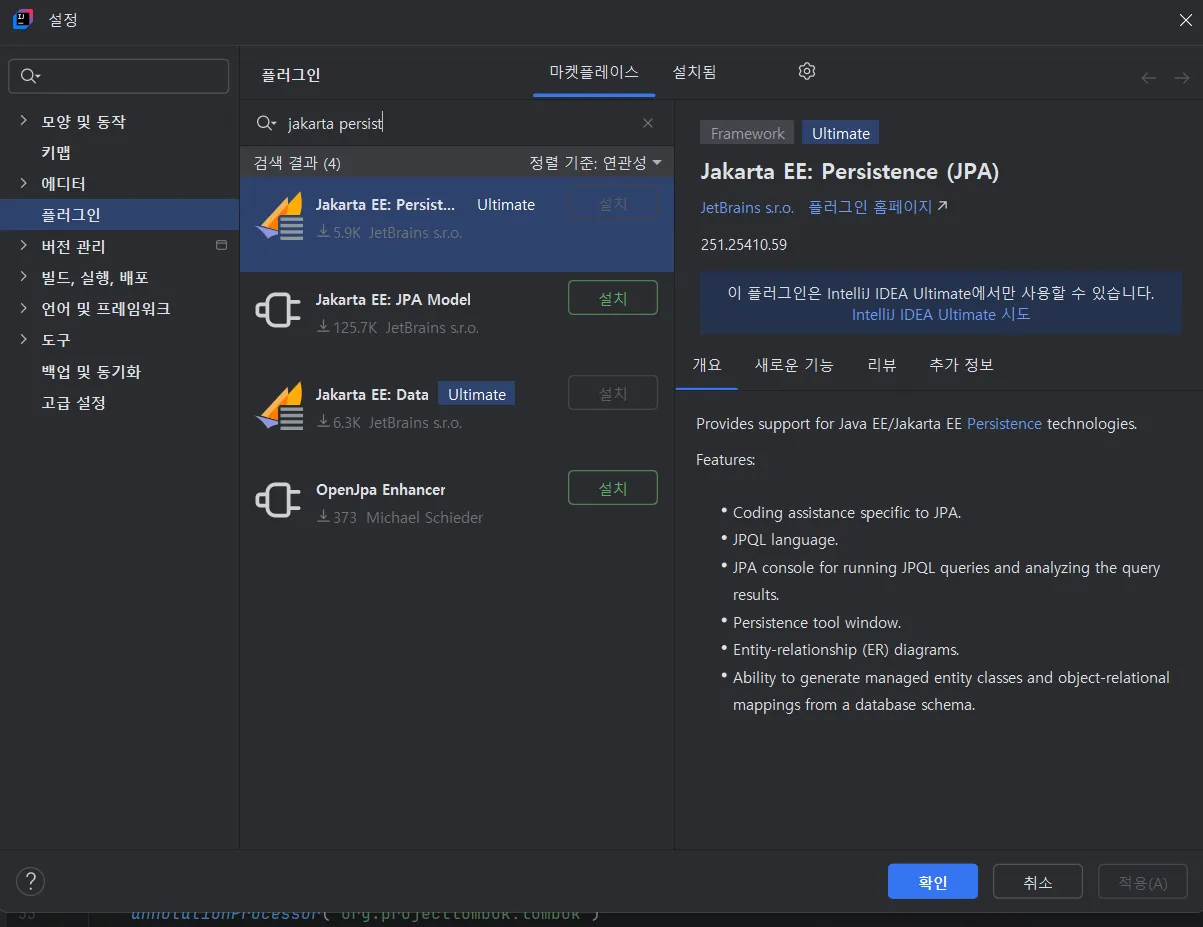
Task: Expand the 도구 section
Action: click(x=23, y=340)
